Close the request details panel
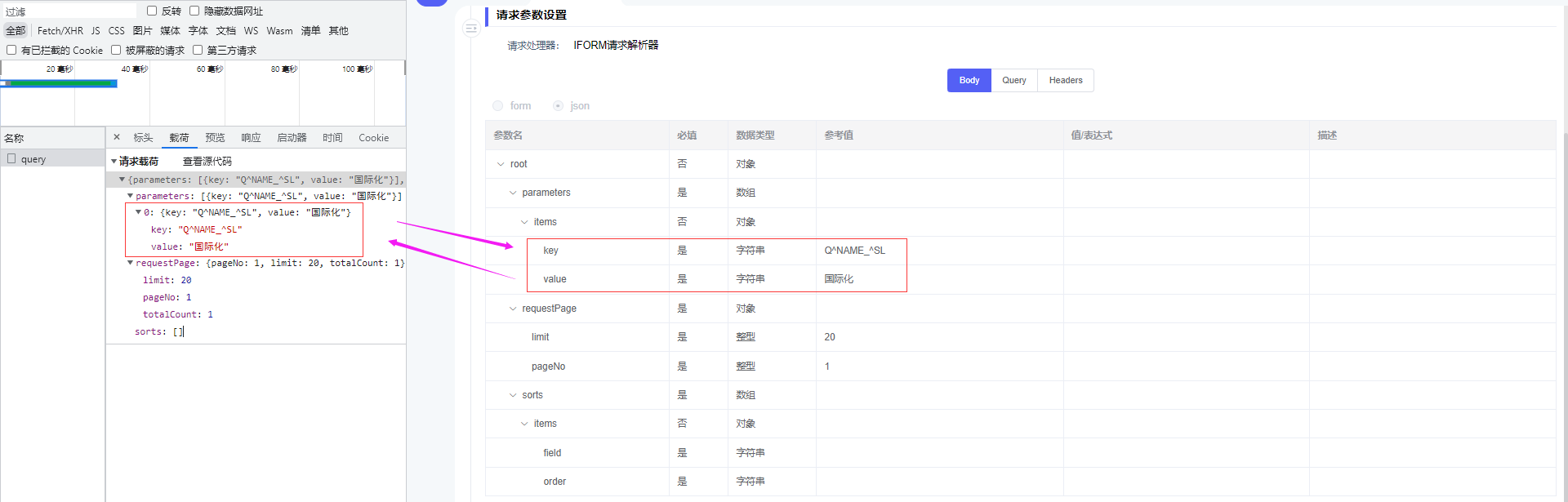This screenshot has width=1568, height=502. coord(117,137)
